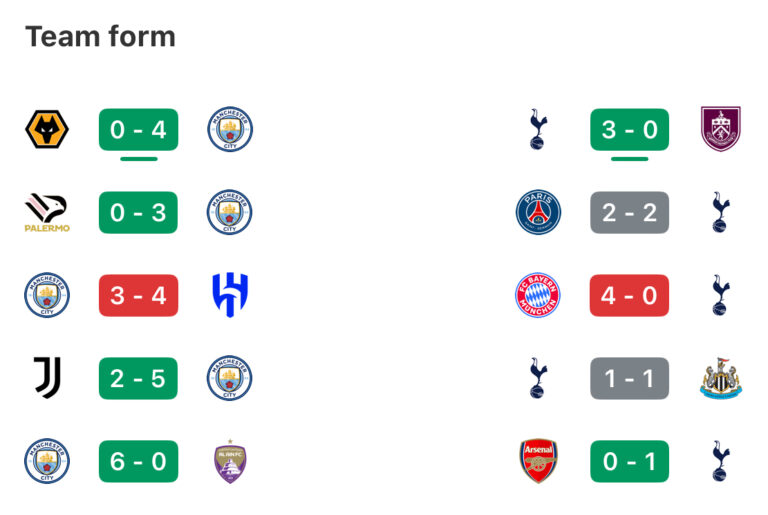Open the Burnley club crest
The image size is (768, 515).
721,130
